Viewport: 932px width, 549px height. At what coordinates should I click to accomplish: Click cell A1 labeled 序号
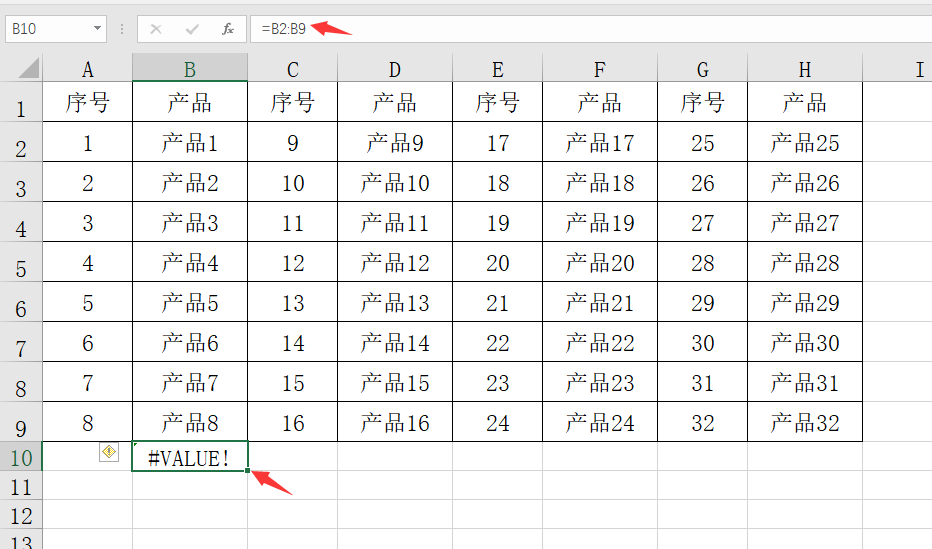pos(87,102)
